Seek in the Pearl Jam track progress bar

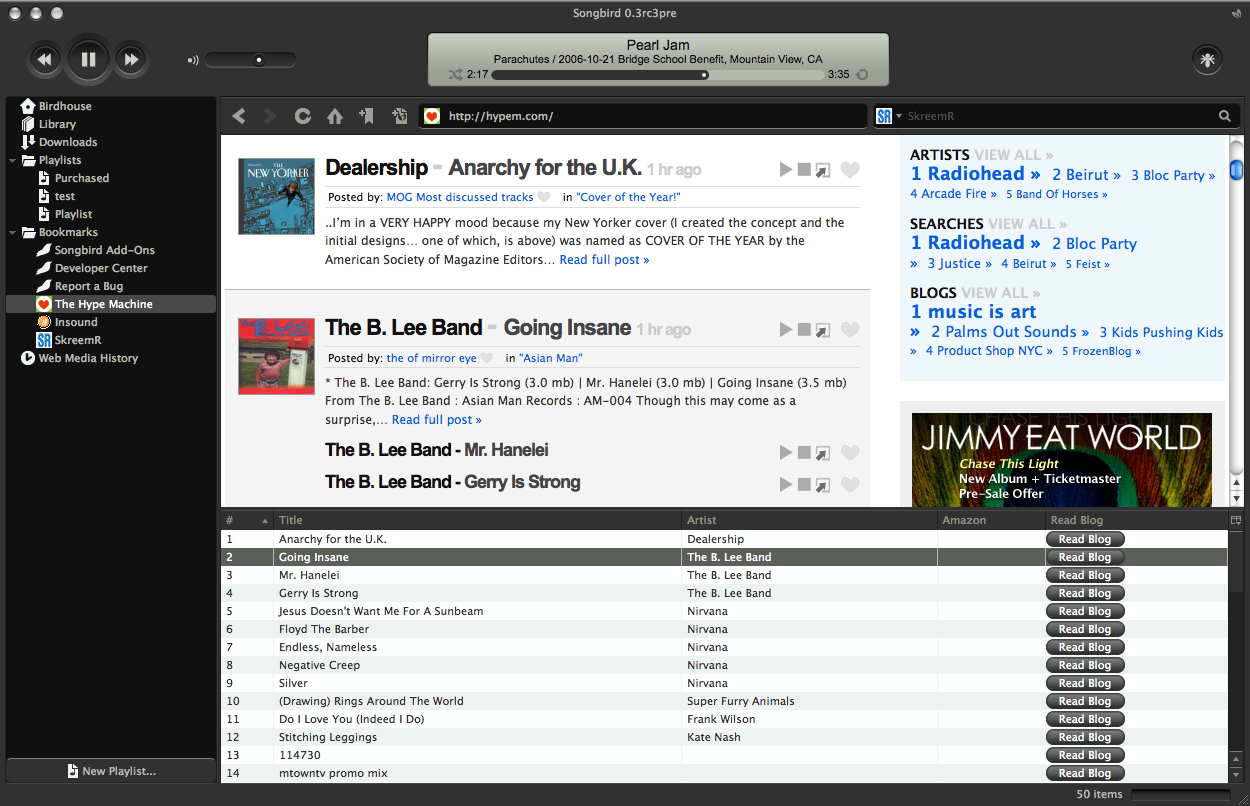tap(658, 74)
